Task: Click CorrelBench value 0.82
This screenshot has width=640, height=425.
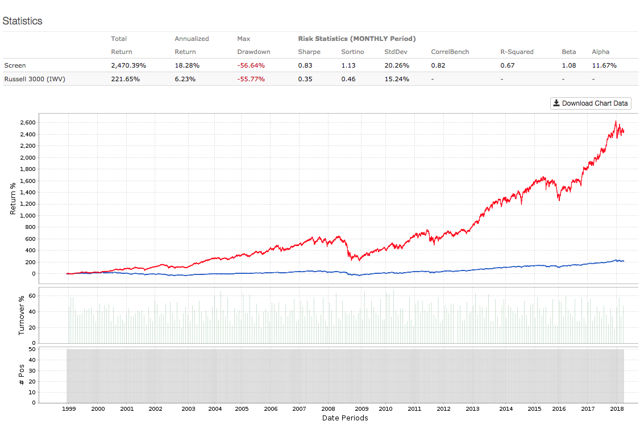Action: pyautogui.click(x=438, y=65)
